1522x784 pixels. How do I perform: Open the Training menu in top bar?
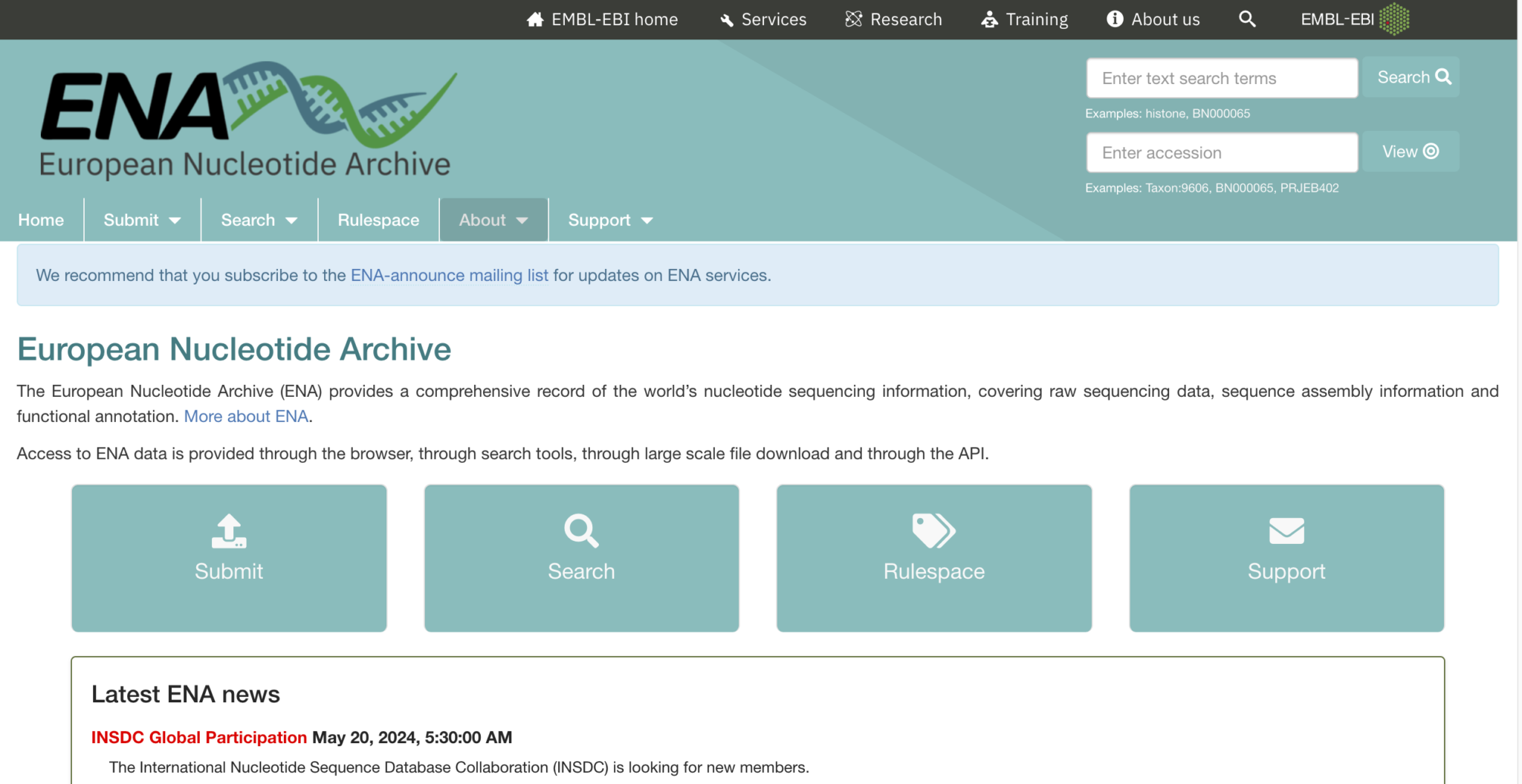[x=1024, y=19]
